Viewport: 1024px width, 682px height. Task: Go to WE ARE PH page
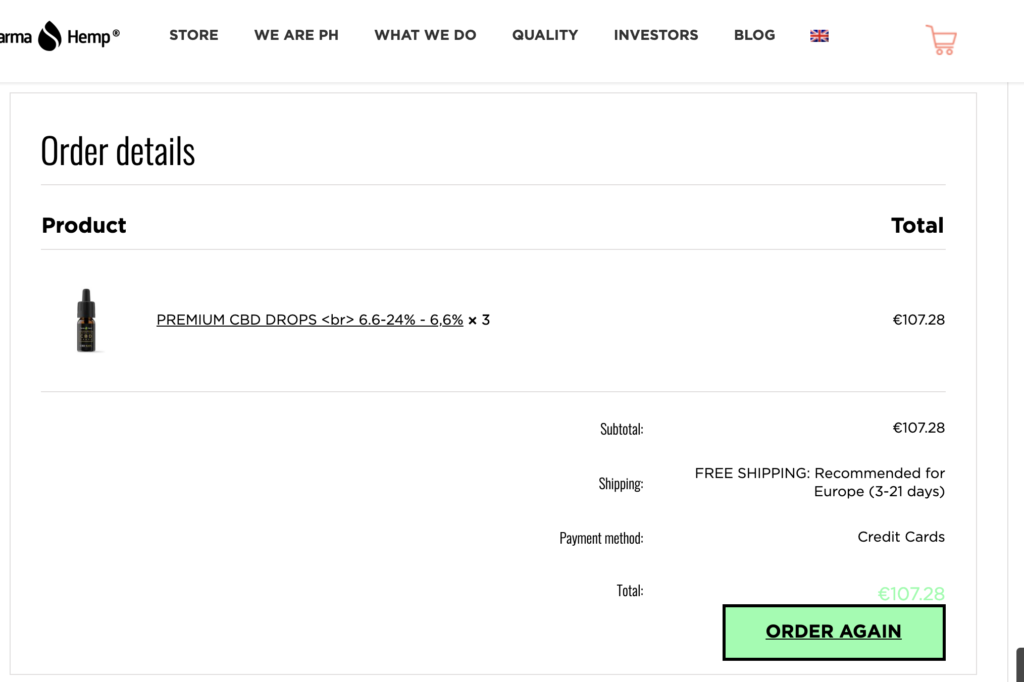(296, 35)
